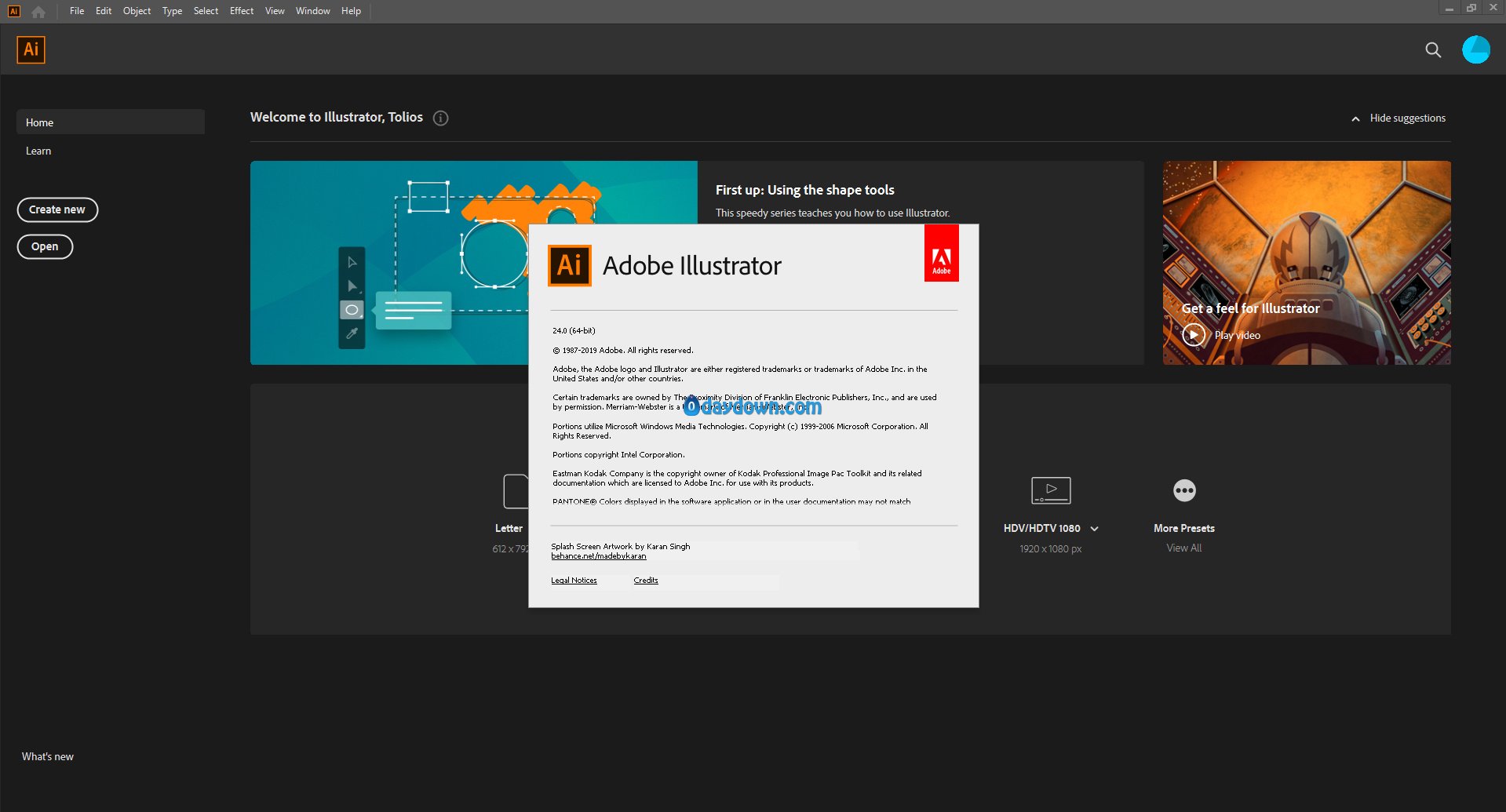Open the Legal Notices link
The height and width of the screenshot is (812, 1506).
tap(574, 581)
